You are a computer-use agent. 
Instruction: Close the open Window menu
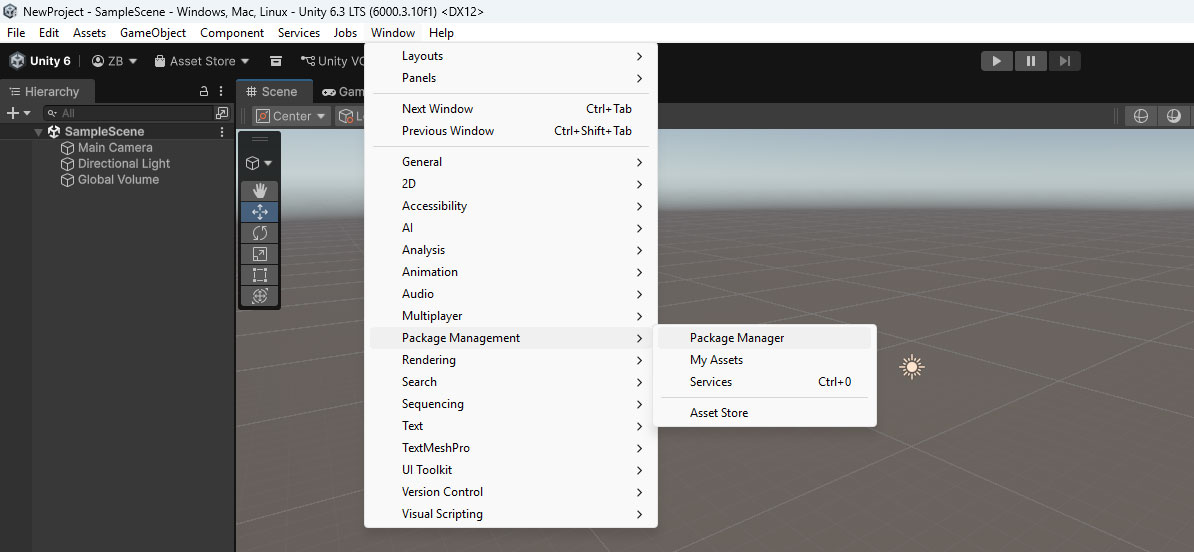click(x=393, y=33)
